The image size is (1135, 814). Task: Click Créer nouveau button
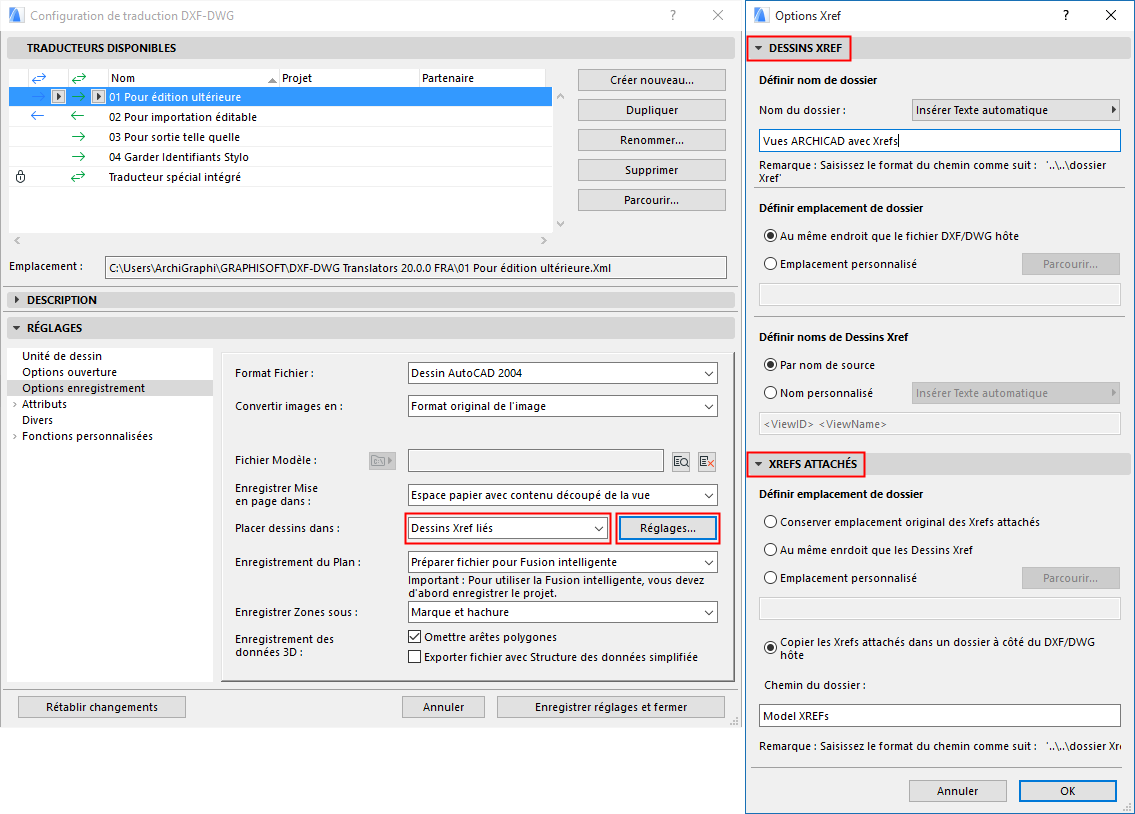tap(651, 80)
